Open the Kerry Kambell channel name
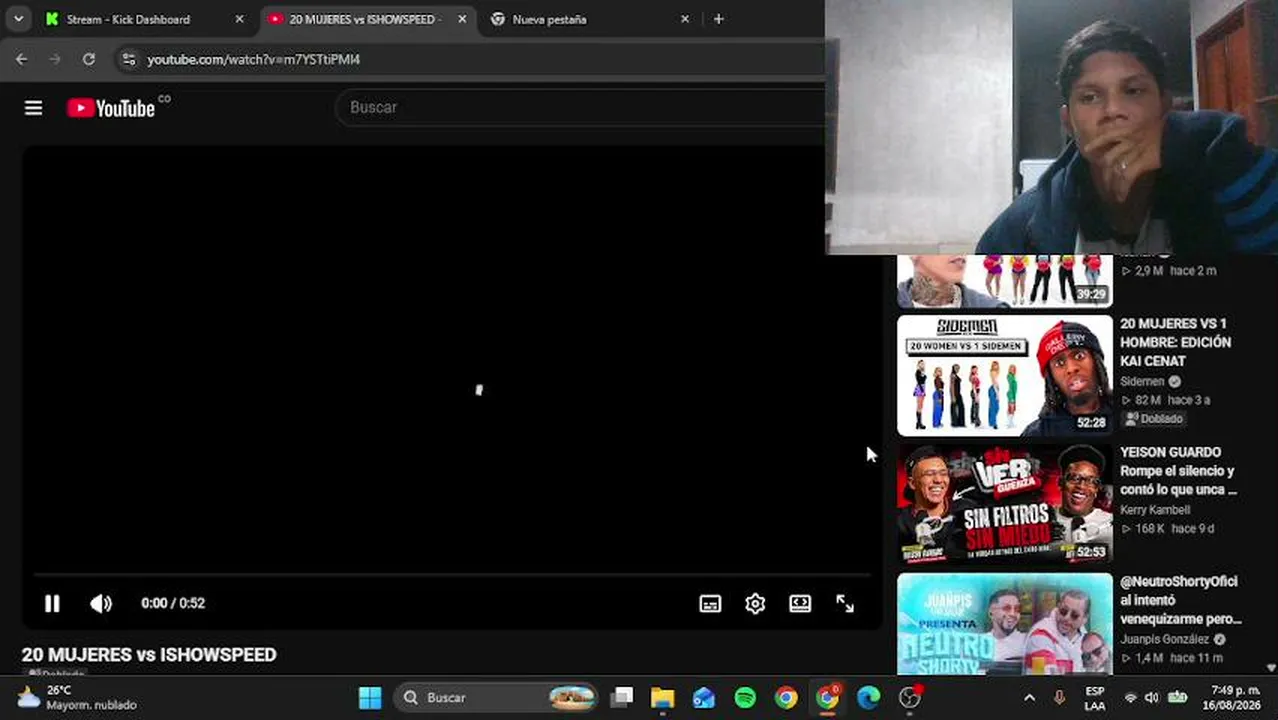 (x=1155, y=510)
